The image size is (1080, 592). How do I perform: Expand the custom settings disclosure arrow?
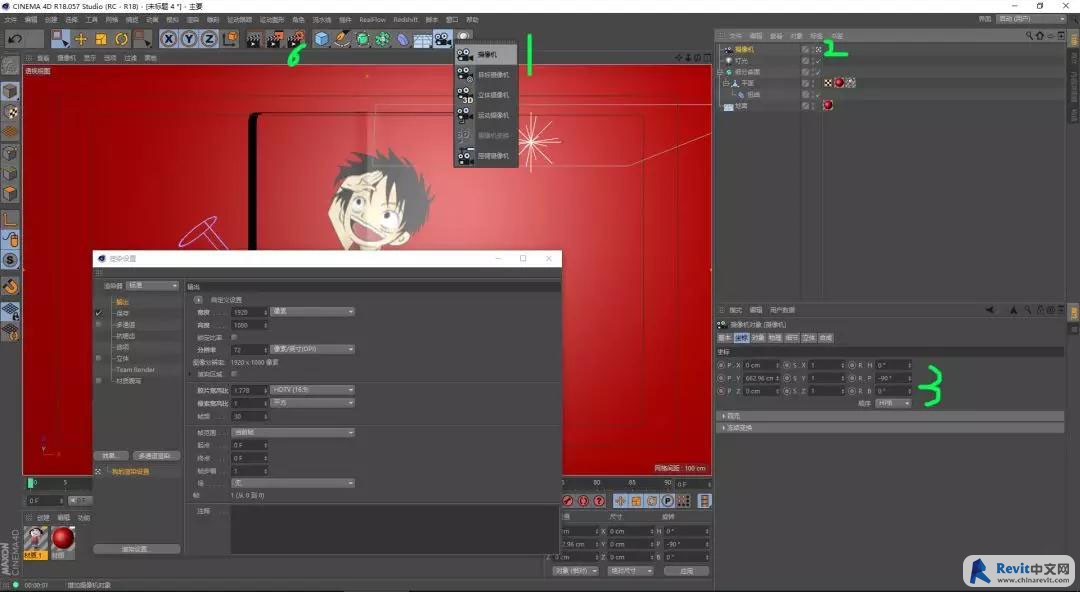(x=198, y=300)
